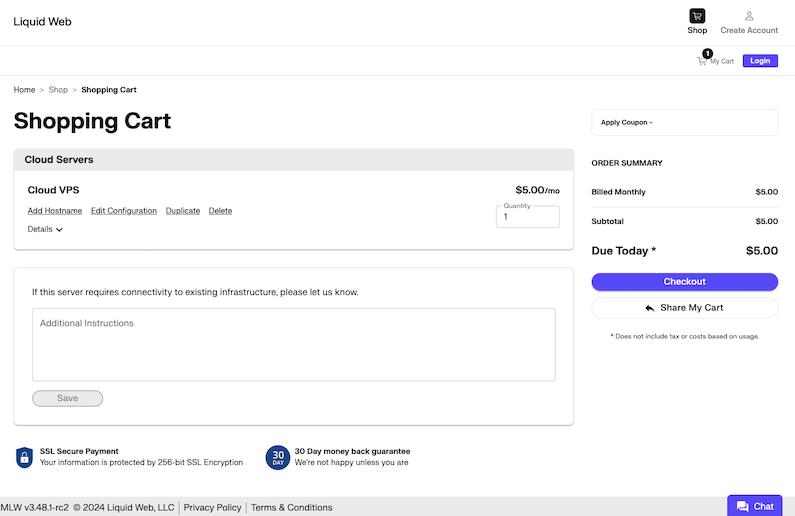Expand the Apply Coupon dropdown
The width and height of the screenshot is (795, 516).
coord(684,123)
